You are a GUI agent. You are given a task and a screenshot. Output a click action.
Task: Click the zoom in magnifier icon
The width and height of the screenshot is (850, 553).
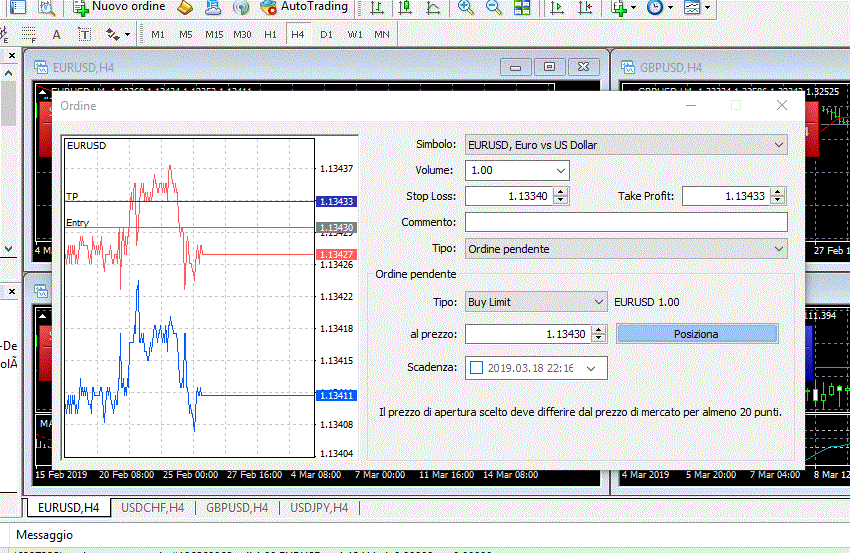(x=466, y=8)
